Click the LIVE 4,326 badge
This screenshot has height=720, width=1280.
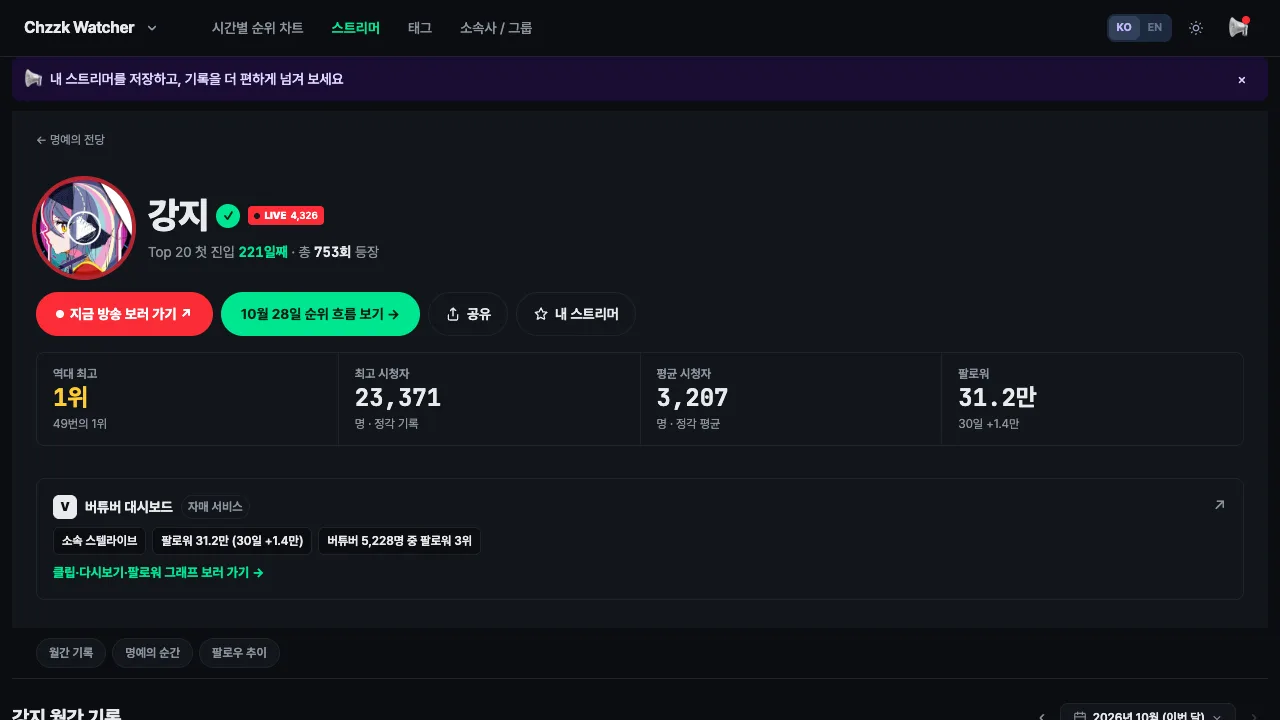click(x=286, y=215)
